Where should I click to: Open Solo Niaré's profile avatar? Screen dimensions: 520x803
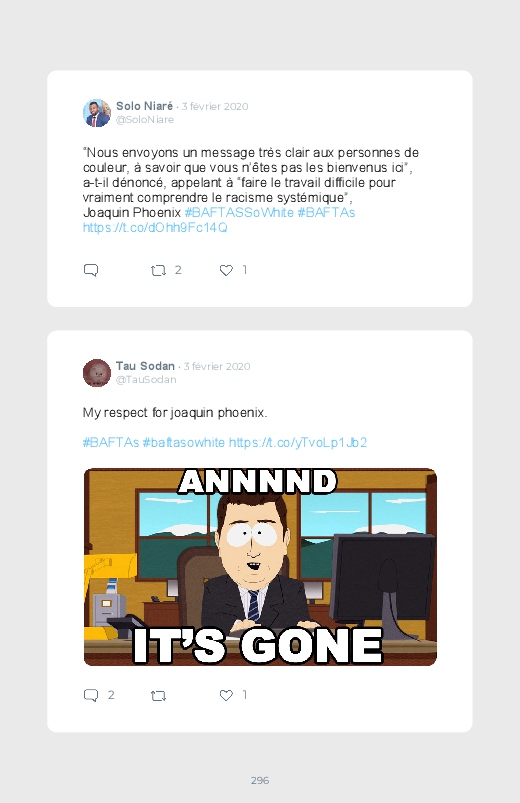[x=97, y=113]
